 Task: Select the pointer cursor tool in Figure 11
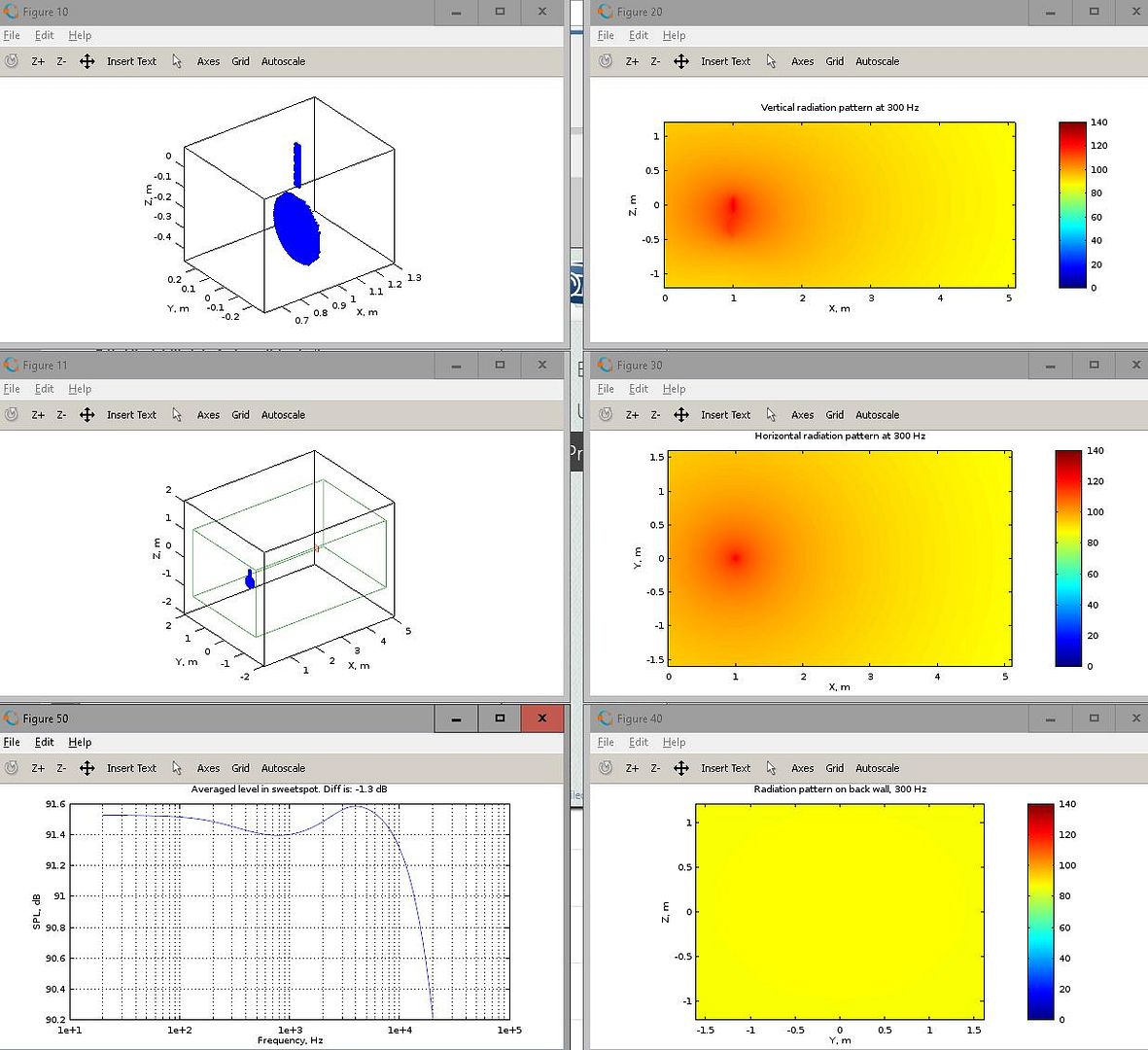[x=177, y=415]
